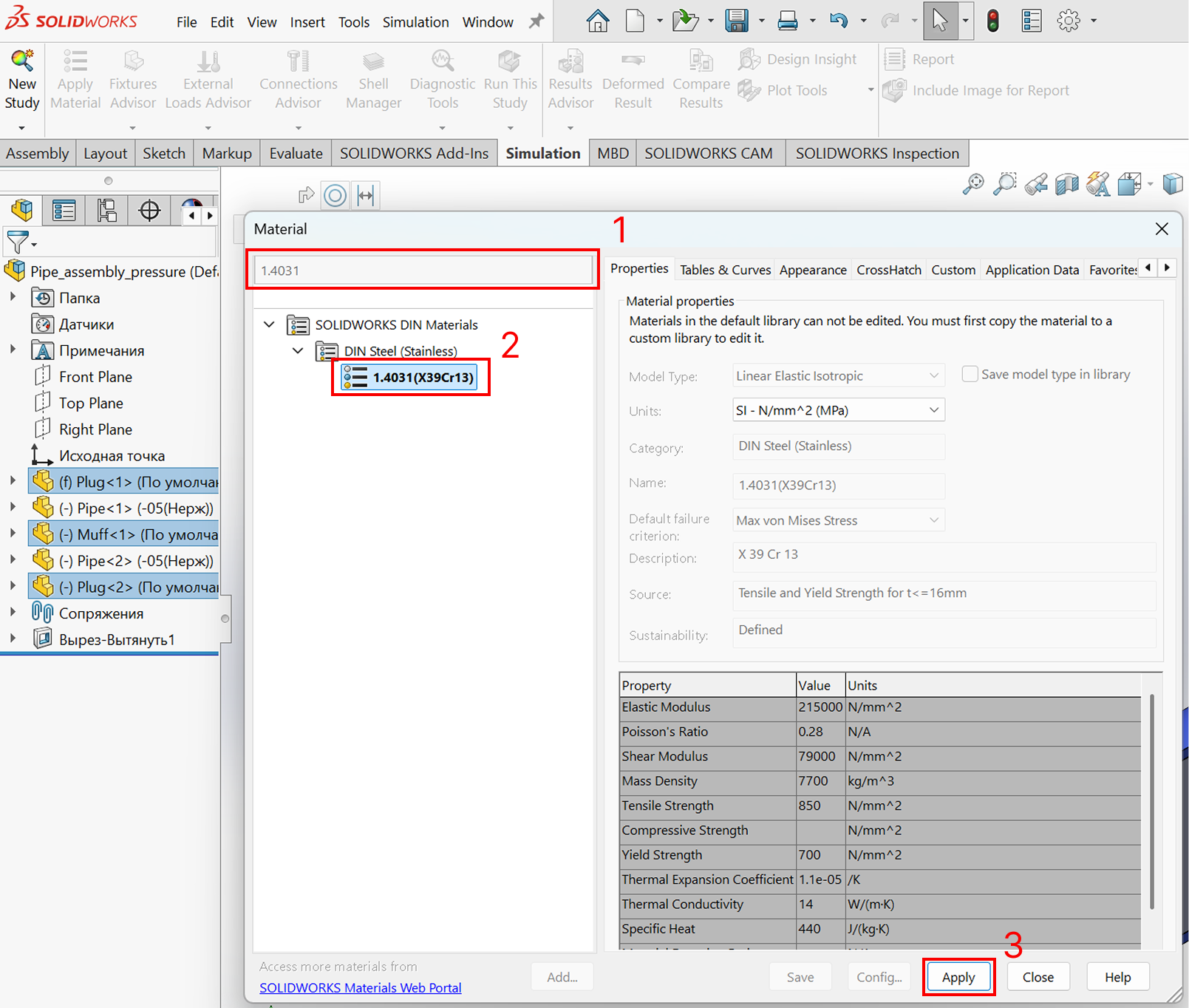Switch to the CrossHatch tab
The width and height of the screenshot is (1189, 1008).
pos(889,270)
